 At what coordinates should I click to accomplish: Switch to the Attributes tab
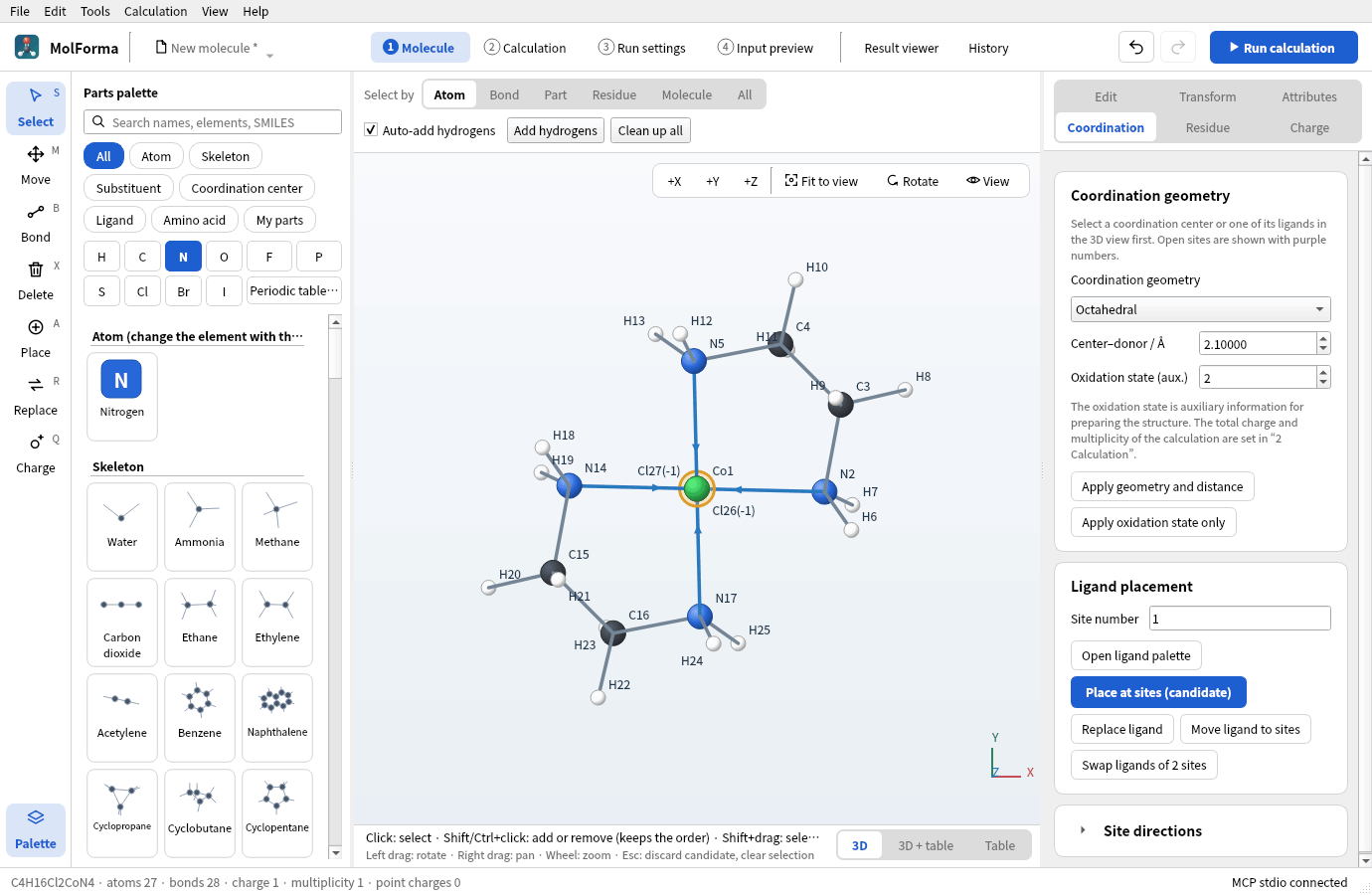pos(1309,96)
